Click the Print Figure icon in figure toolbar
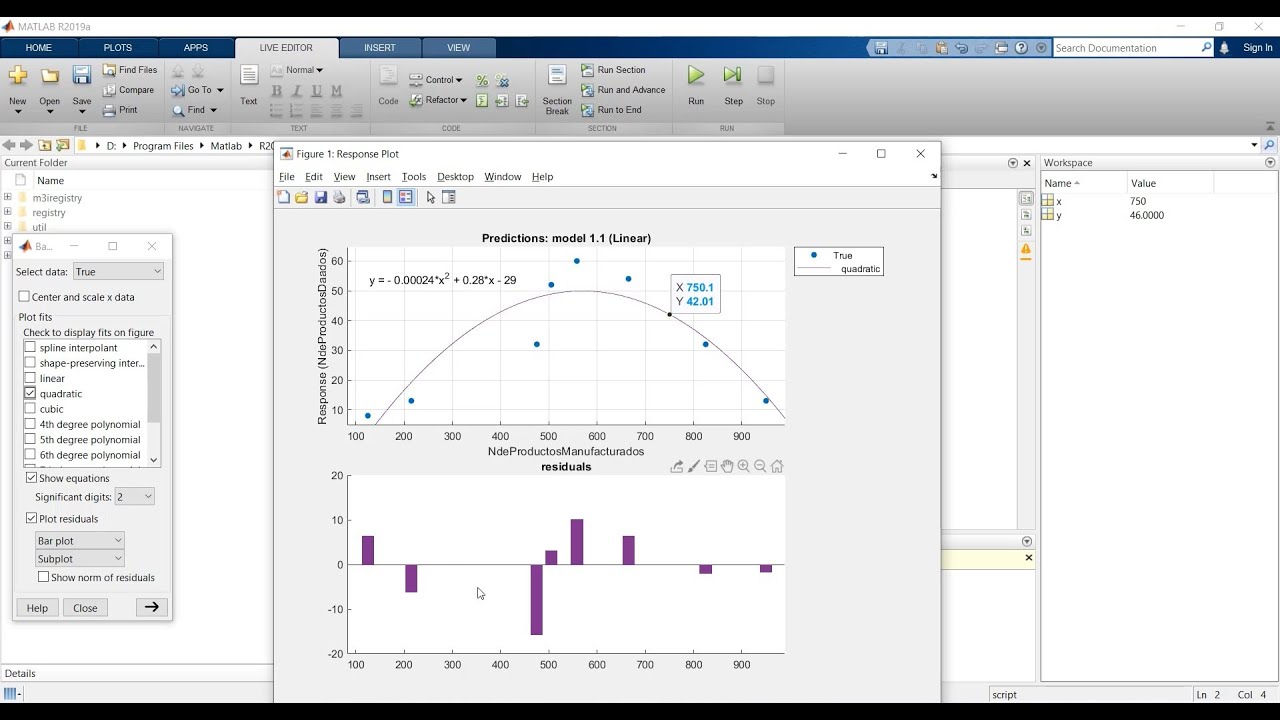The width and height of the screenshot is (1280, 720). tap(339, 198)
